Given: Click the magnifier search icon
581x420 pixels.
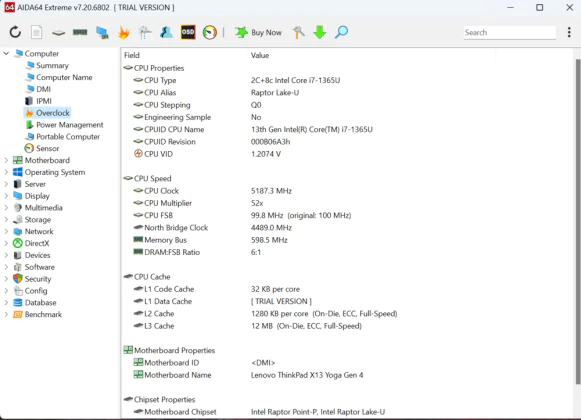Looking at the screenshot, I should click(341, 32).
